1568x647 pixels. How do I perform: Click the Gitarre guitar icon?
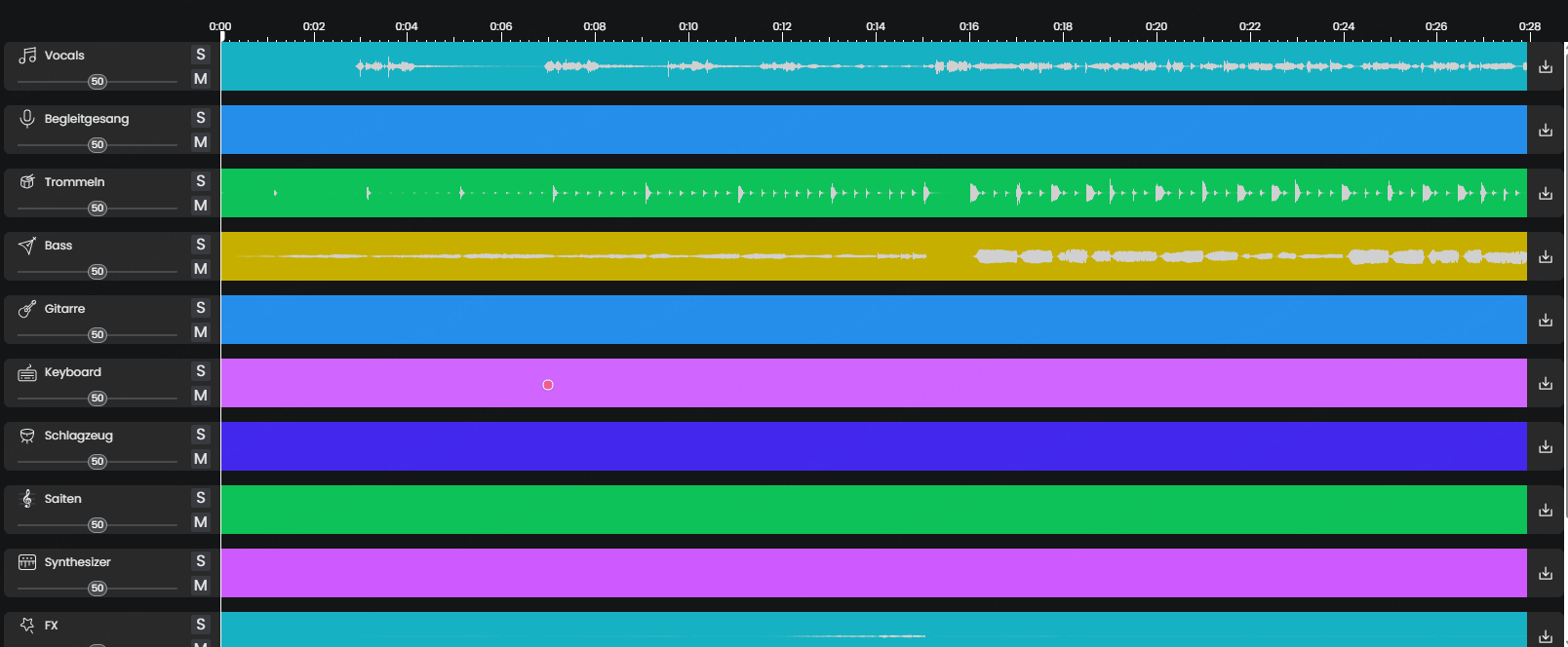[27, 309]
